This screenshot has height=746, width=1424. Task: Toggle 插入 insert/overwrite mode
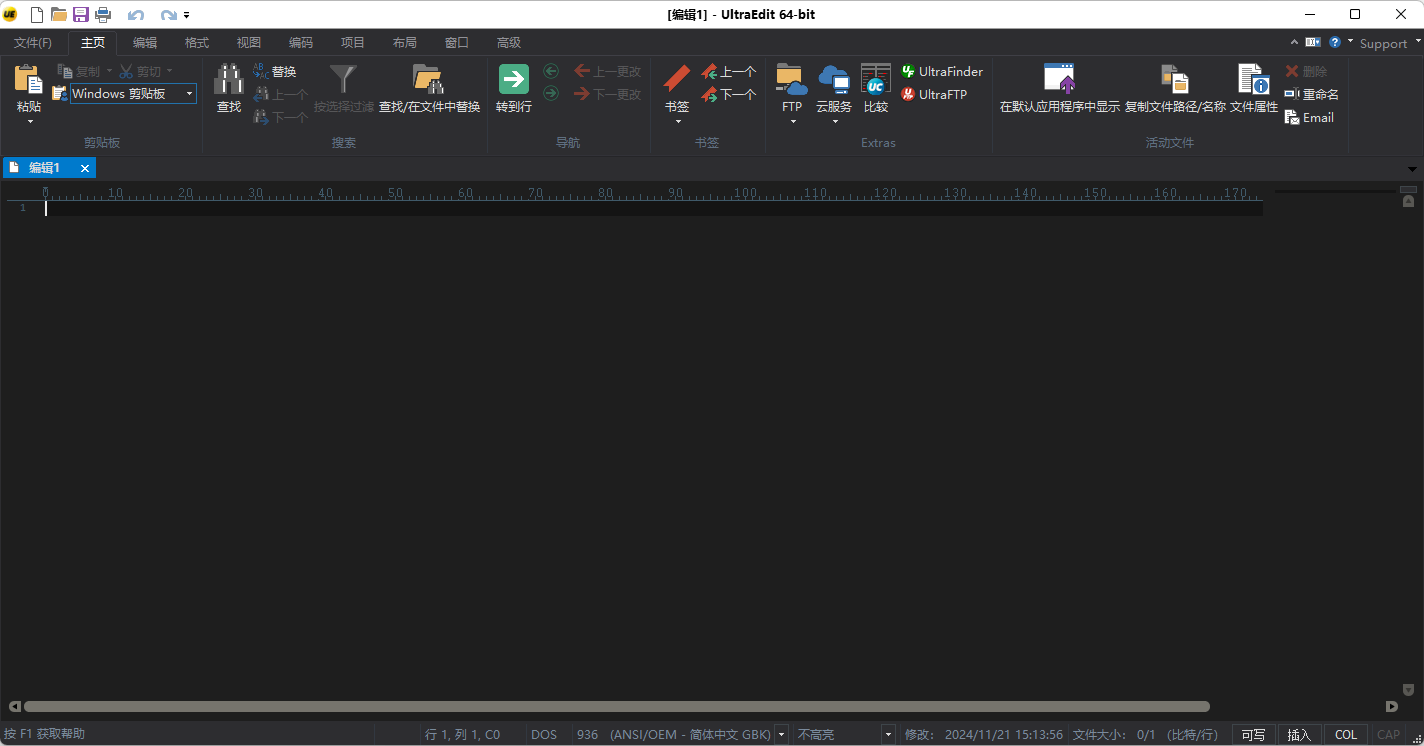point(1299,735)
